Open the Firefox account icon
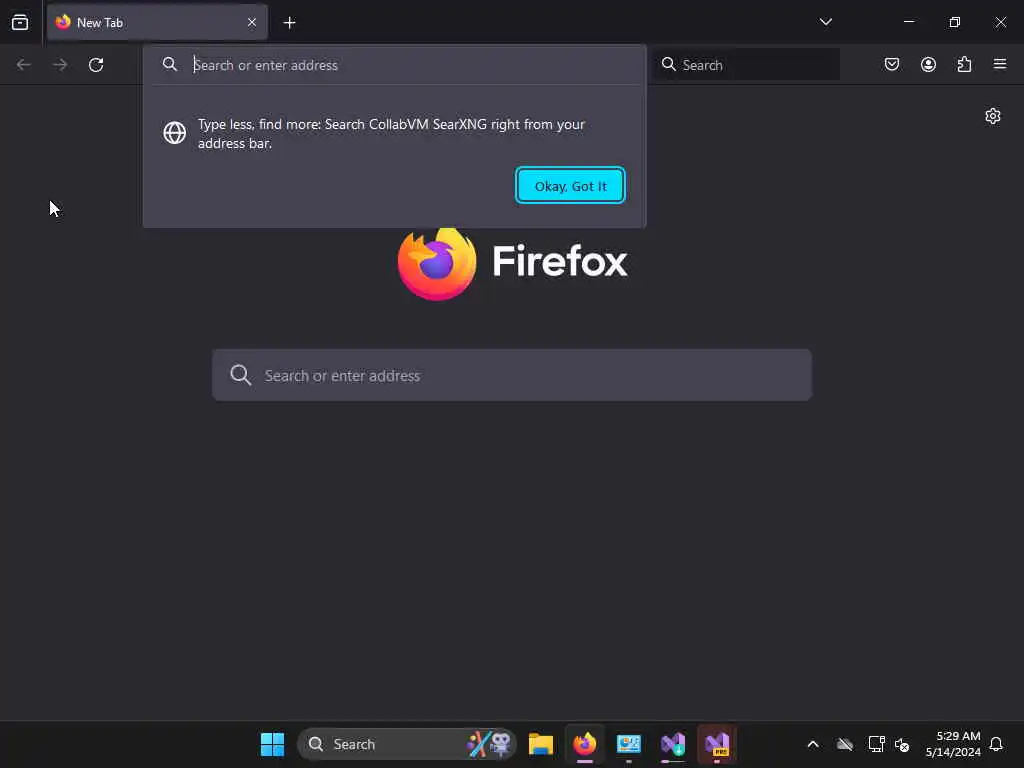The height and width of the screenshot is (768, 1024). point(928,64)
